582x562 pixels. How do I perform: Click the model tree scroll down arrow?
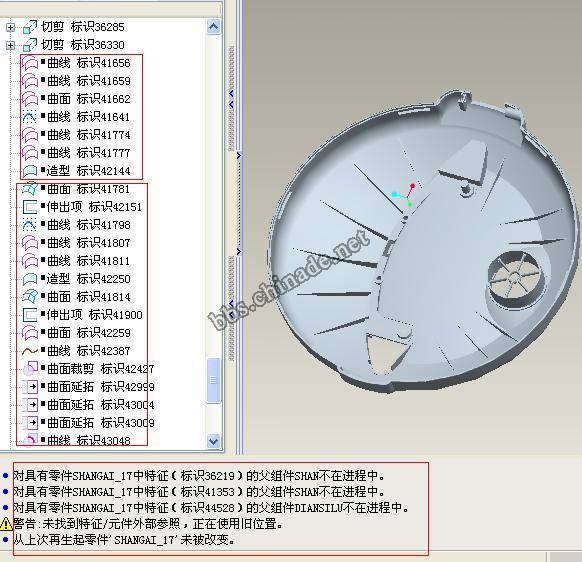pos(213,442)
